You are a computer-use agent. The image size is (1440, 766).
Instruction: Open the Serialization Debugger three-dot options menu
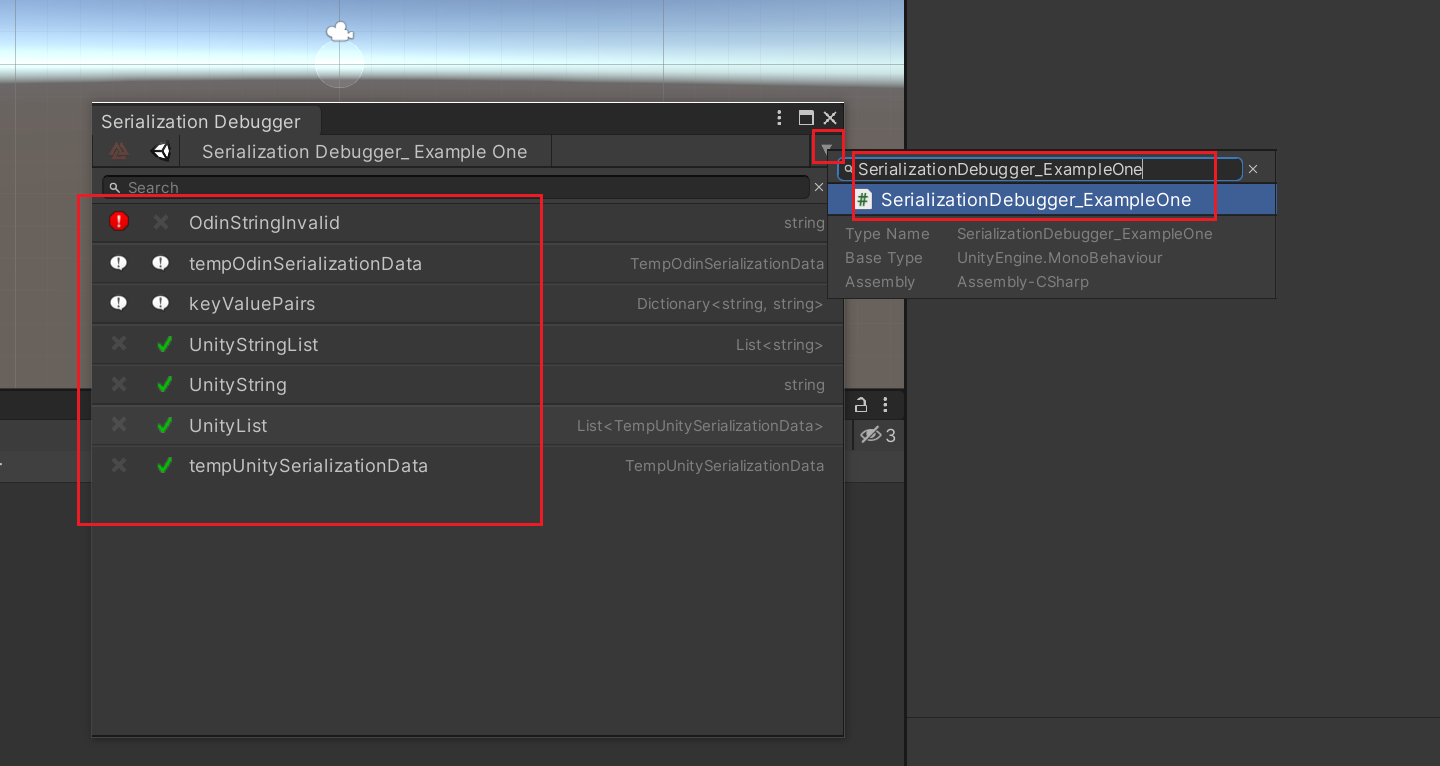point(780,118)
